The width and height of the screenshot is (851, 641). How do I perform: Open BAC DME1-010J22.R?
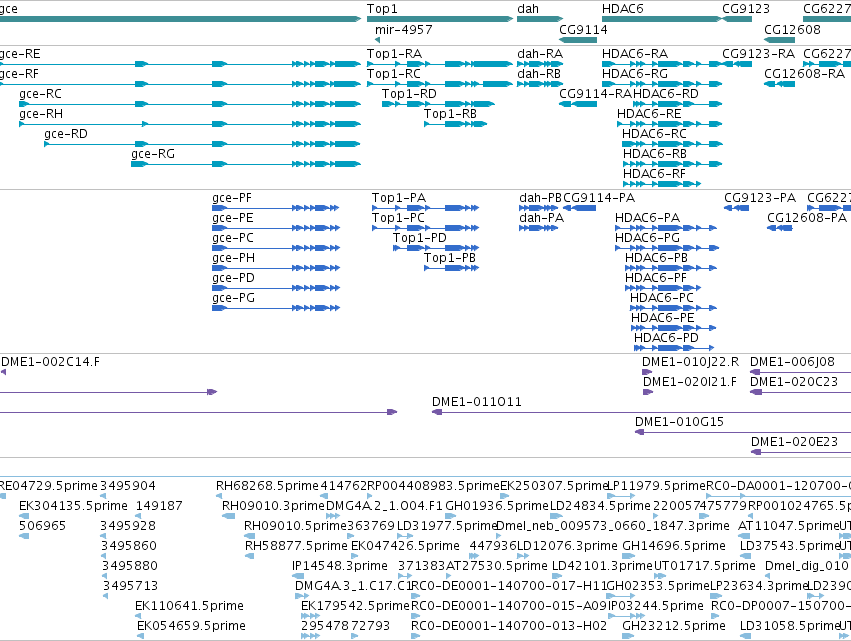690,362
